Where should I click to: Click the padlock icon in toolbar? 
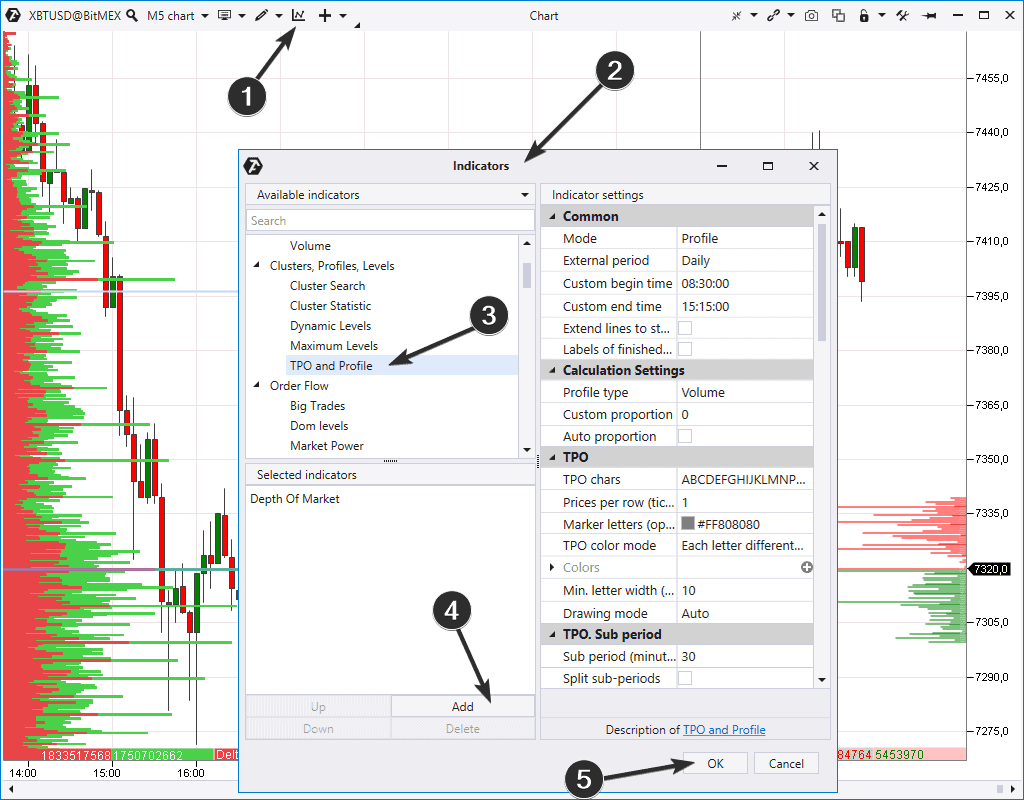pos(864,16)
